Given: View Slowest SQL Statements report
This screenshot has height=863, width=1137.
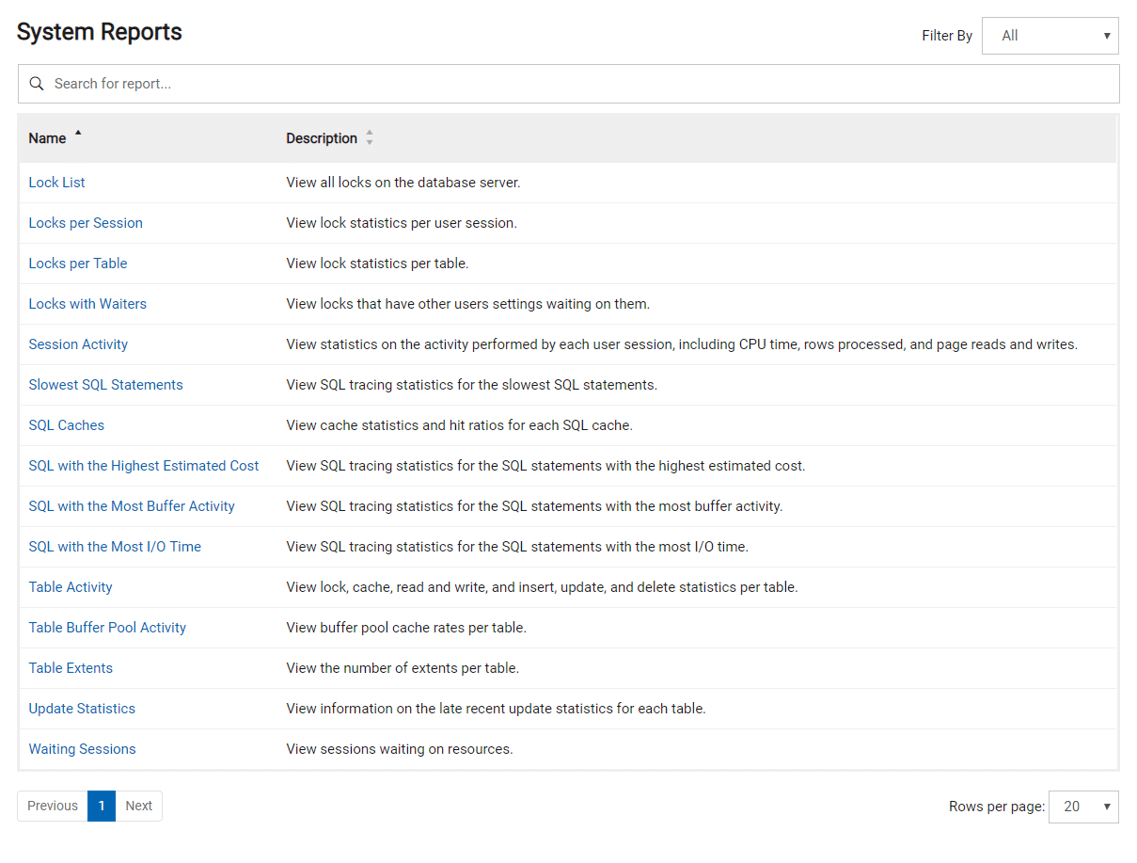Looking at the screenshot, I should 105,385.
